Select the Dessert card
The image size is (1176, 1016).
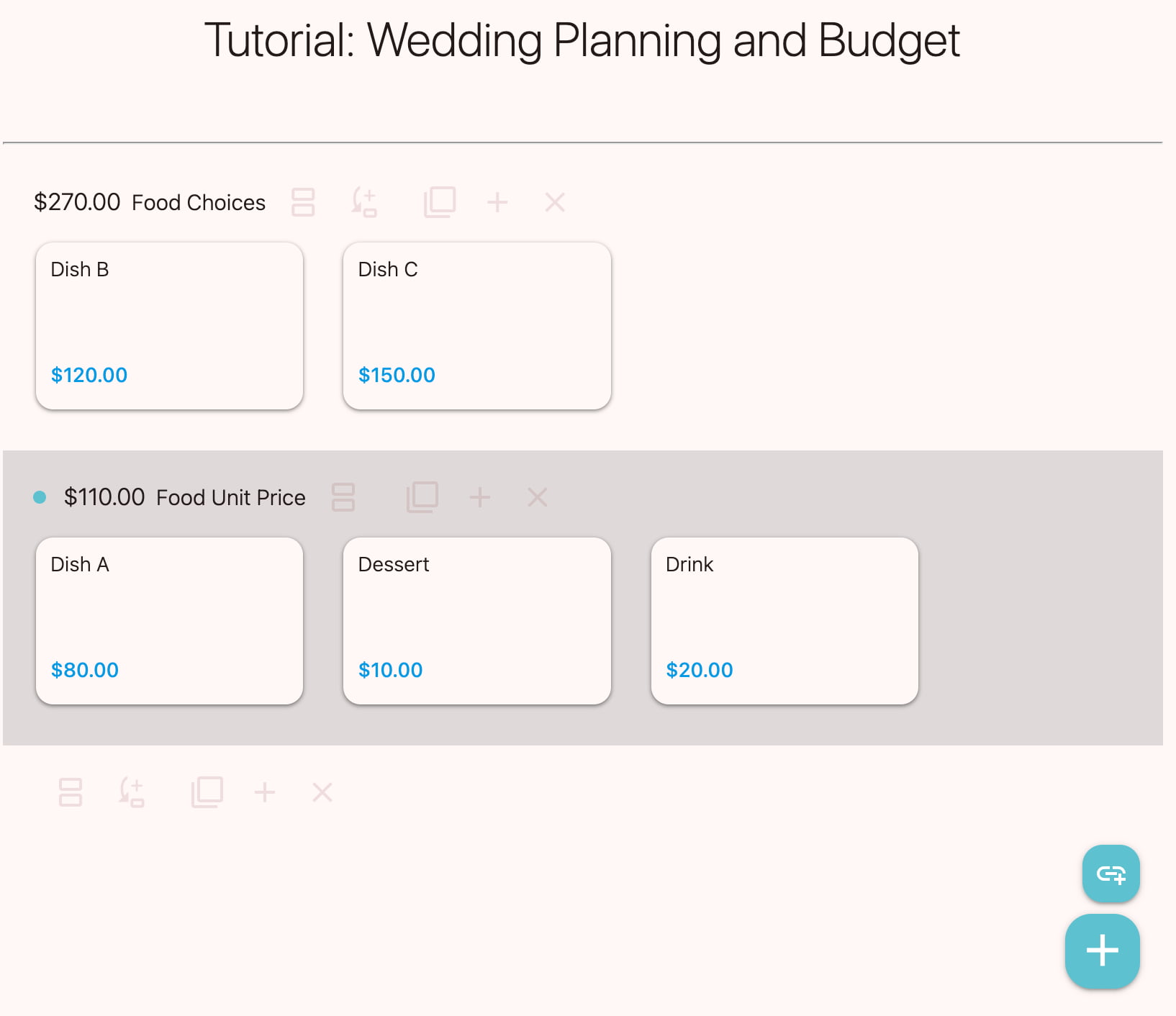pyautogui.click(x=476, y=620)
